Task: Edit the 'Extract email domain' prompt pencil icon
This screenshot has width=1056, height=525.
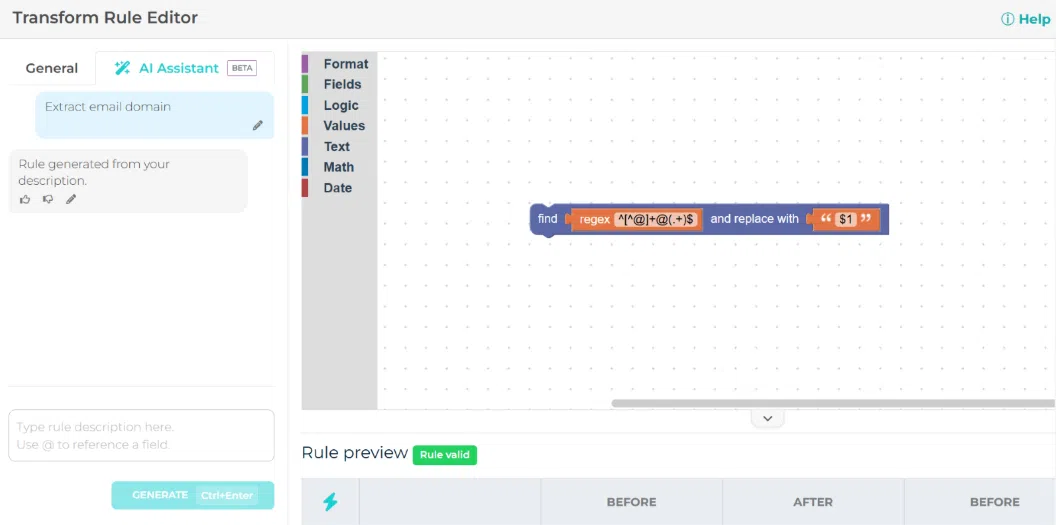Action: click(x=258, y=126)
